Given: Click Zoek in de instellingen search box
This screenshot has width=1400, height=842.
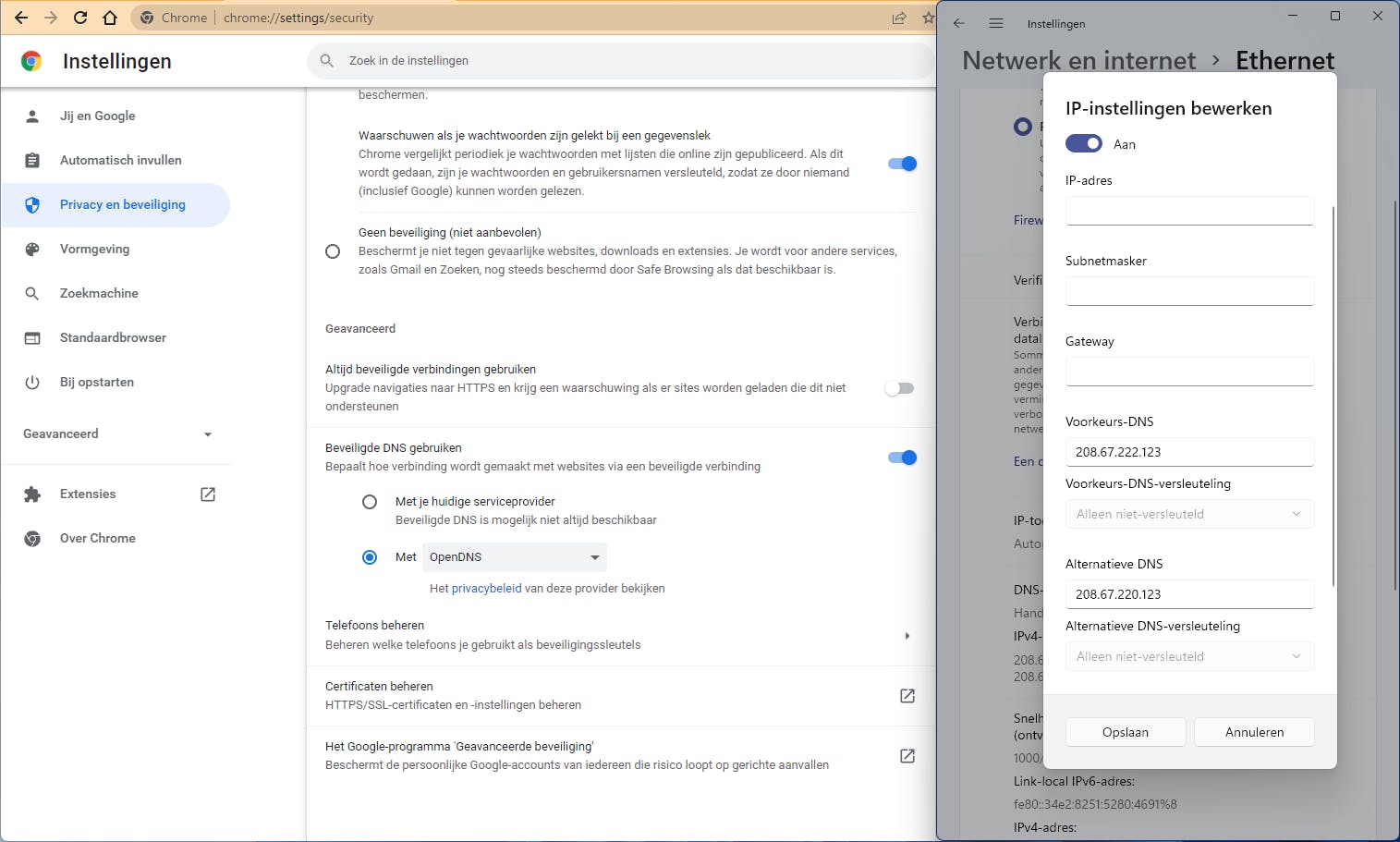Looking at the screenshot, I should (x=621, y=61).
